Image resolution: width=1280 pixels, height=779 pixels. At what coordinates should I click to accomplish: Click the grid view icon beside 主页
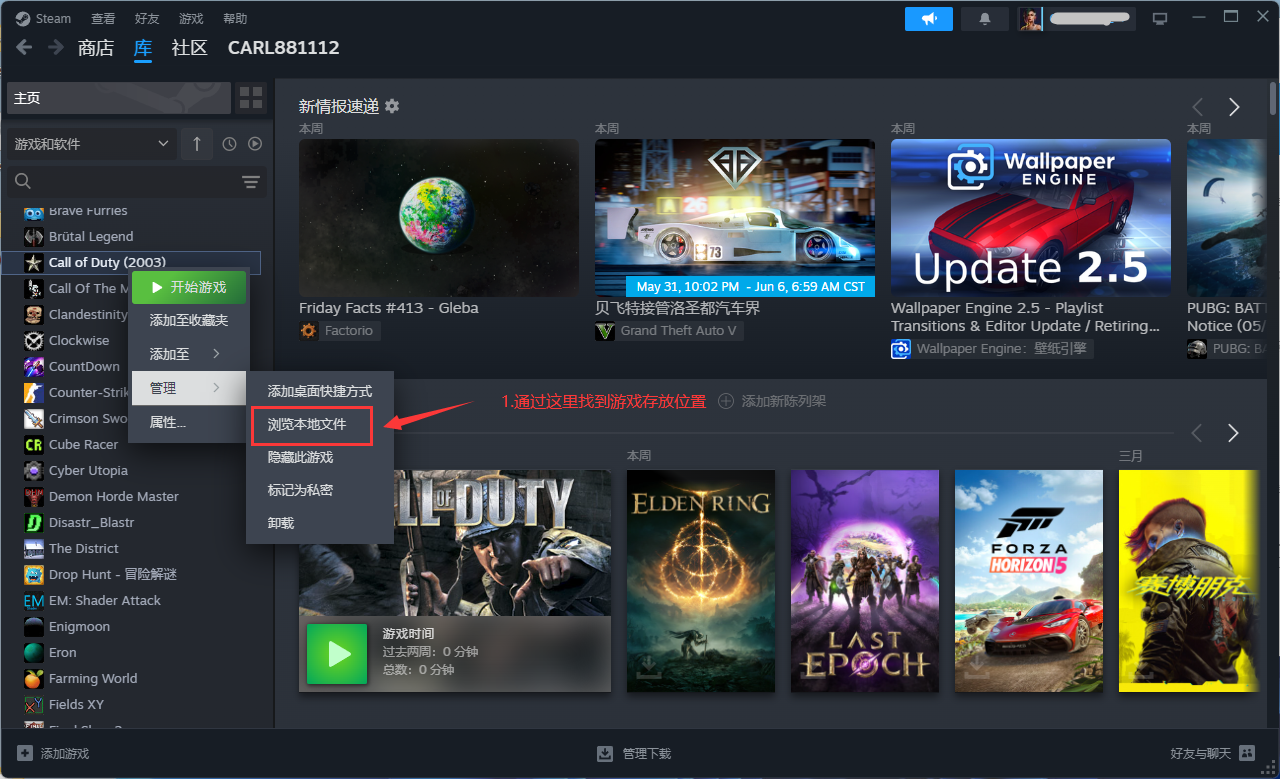[251, 98]
